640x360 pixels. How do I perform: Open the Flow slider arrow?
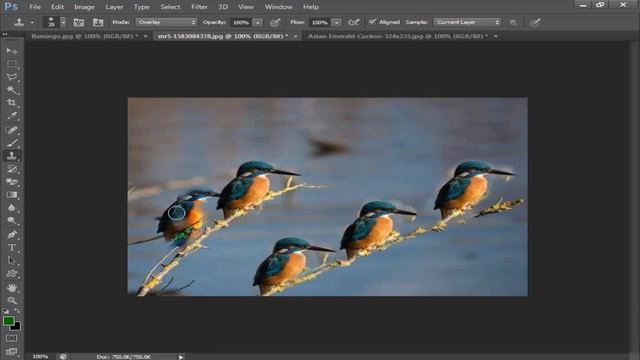point(336,22)
